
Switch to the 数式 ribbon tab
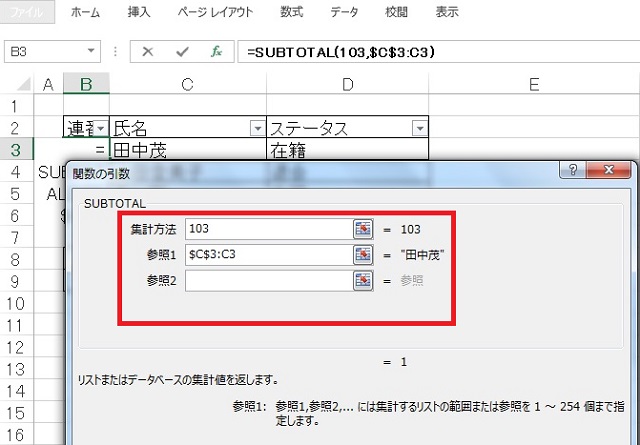point(292,13)
